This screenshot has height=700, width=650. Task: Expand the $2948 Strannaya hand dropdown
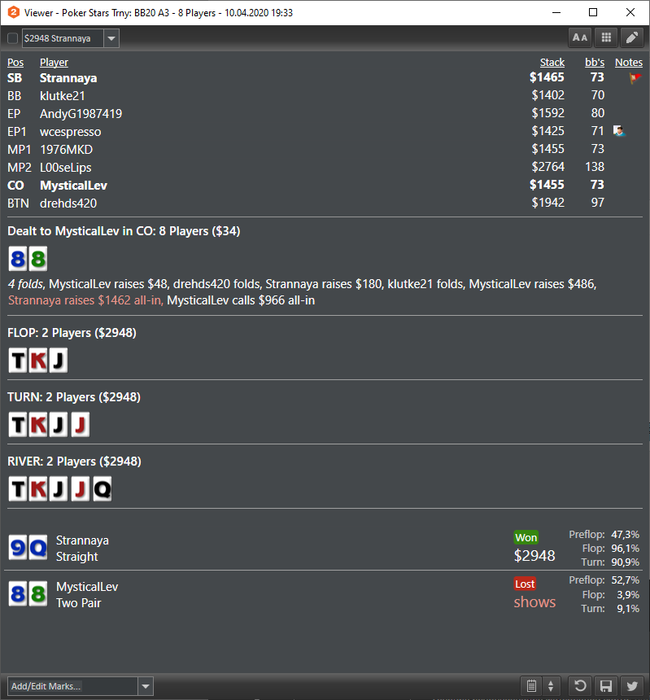tap(111, 38)
